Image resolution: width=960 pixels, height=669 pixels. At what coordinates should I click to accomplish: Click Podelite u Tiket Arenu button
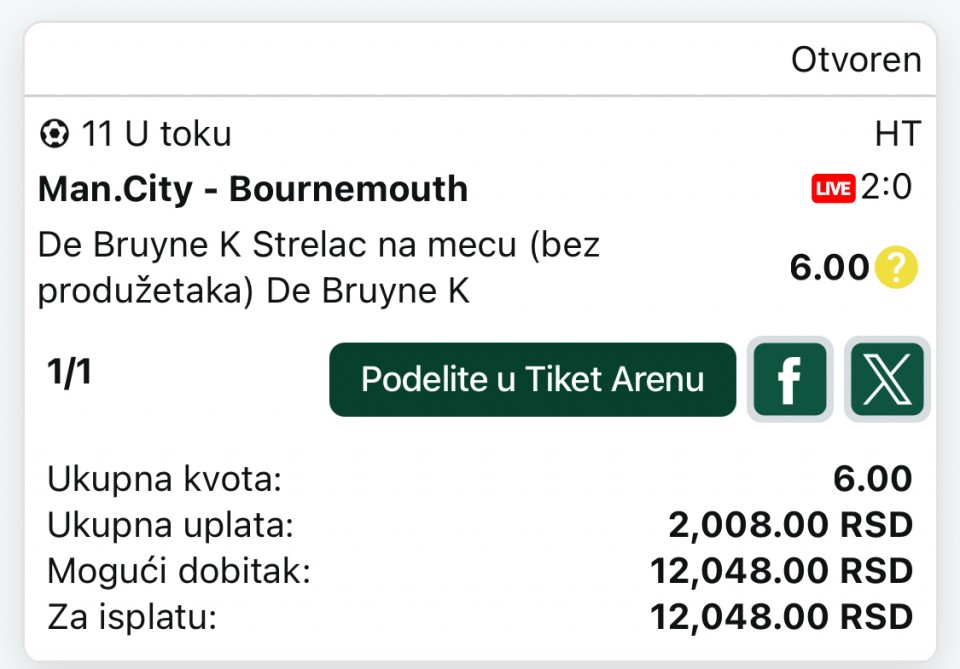pyautogui.click(x=533, y=379)
